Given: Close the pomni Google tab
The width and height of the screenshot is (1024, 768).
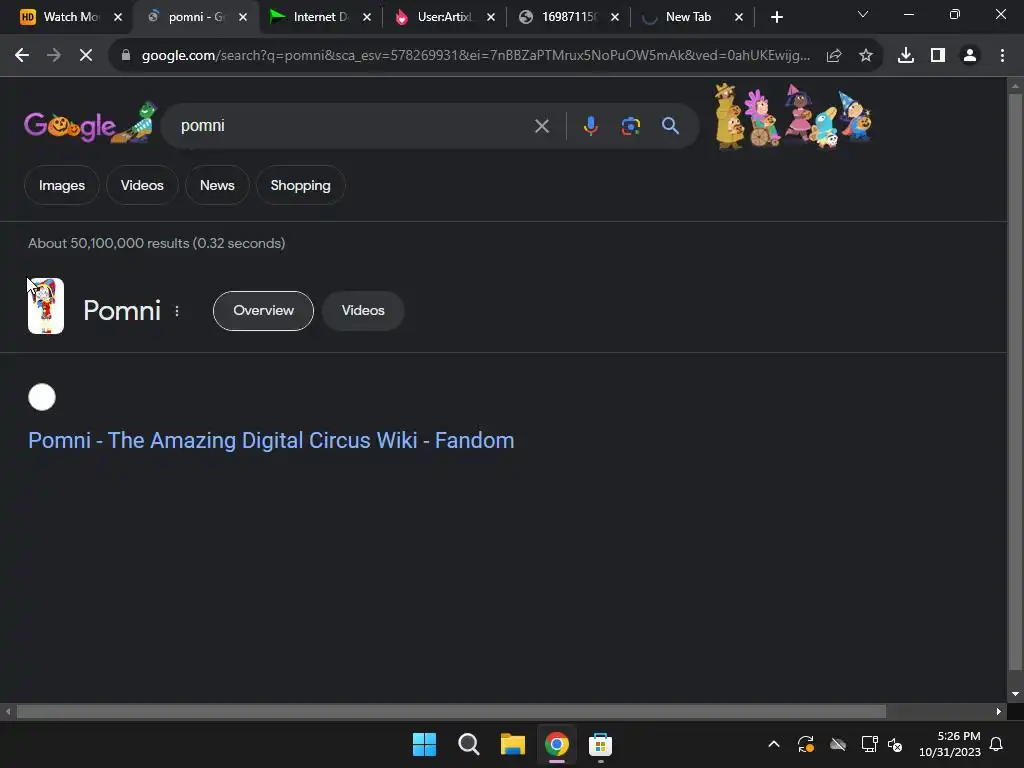Looking at the screenshot, I should [243, 18].
